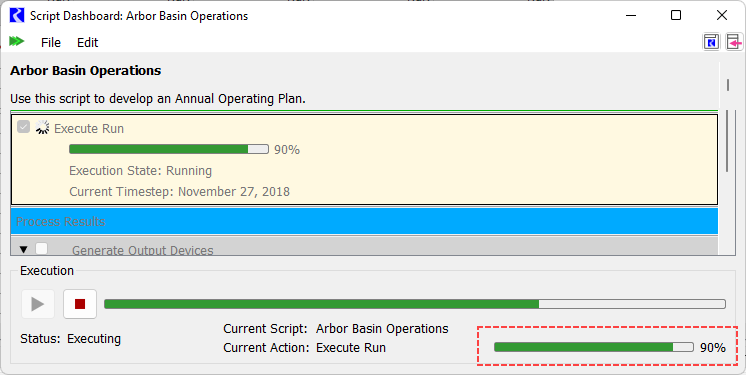Select the Process Results blue header row
This screenshot has height=375, width=746.
click(364, 221)
